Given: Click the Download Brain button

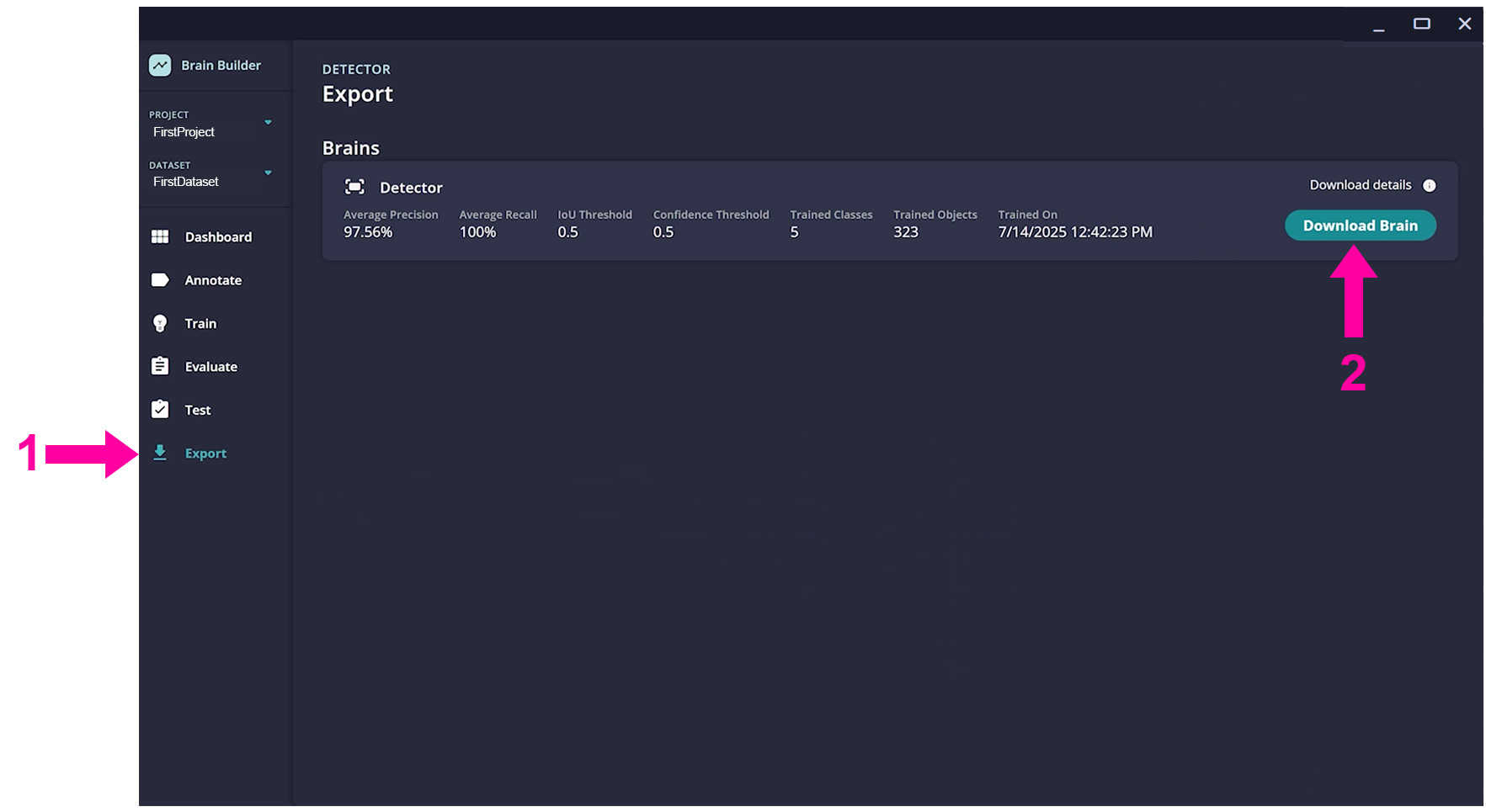Looking at the screenshot, I should [1361, 226].
